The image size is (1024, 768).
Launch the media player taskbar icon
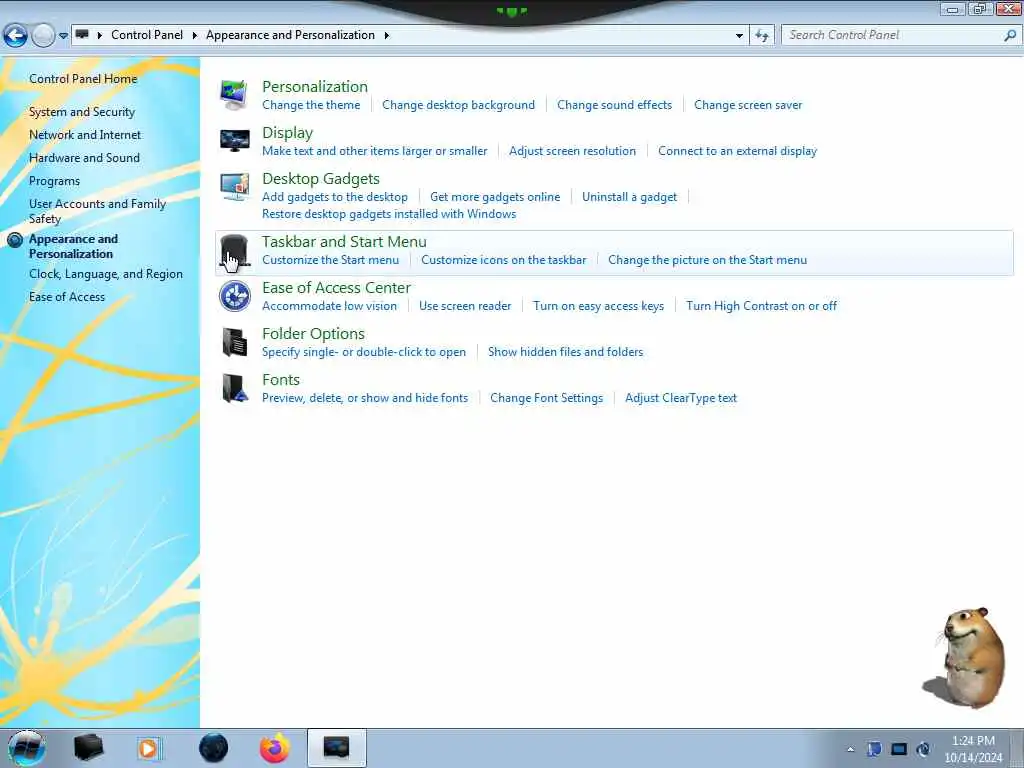pos(150,748)
